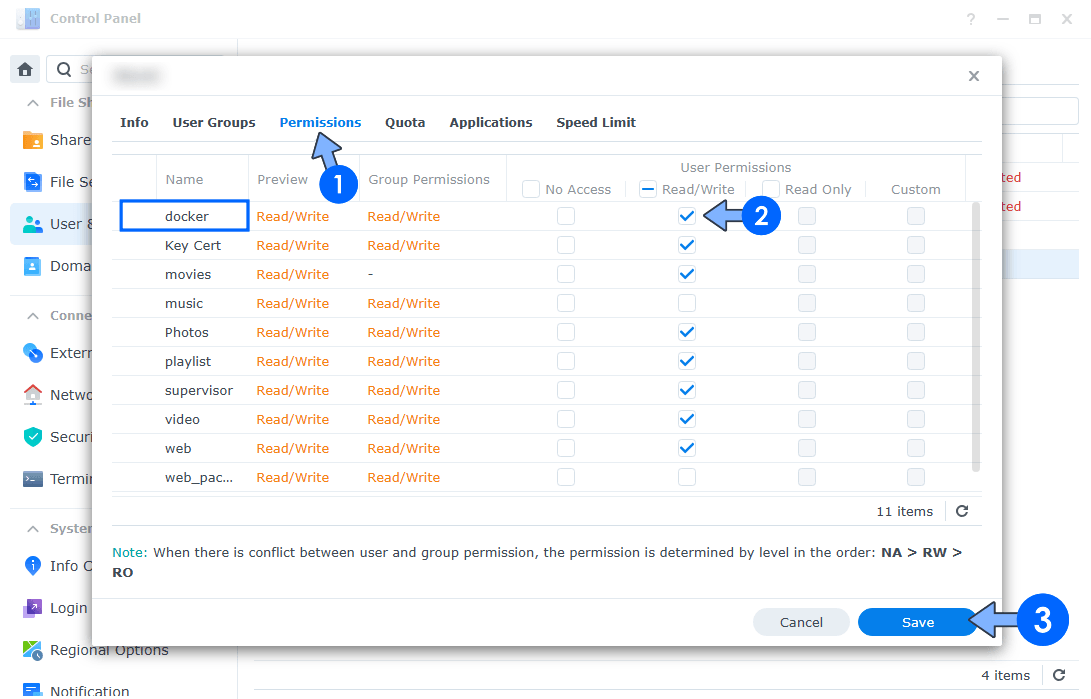Check Read/Write for music folder
1091x699 pixels.
[687, 303]
